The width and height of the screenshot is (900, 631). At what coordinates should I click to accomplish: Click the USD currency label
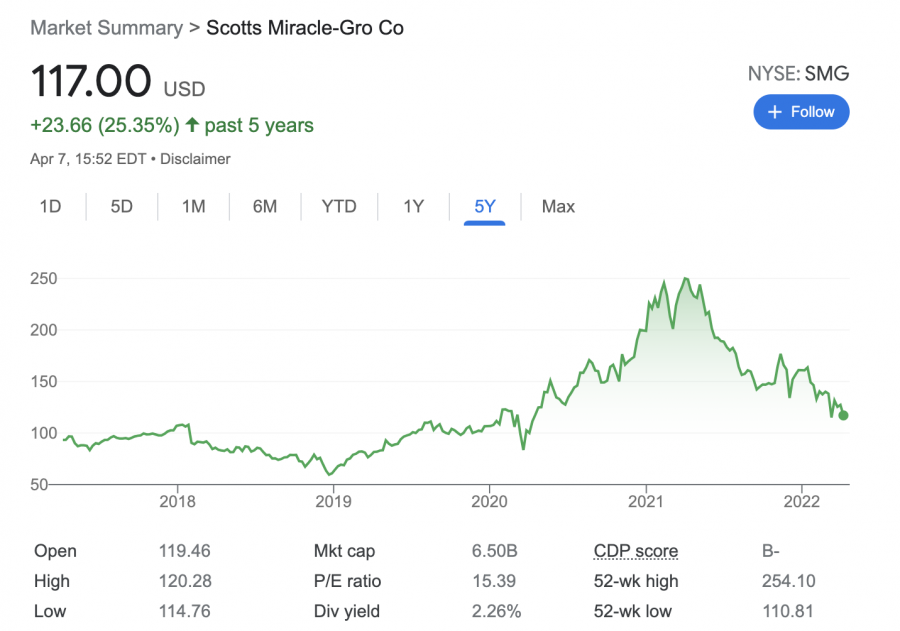click(184, 89)
